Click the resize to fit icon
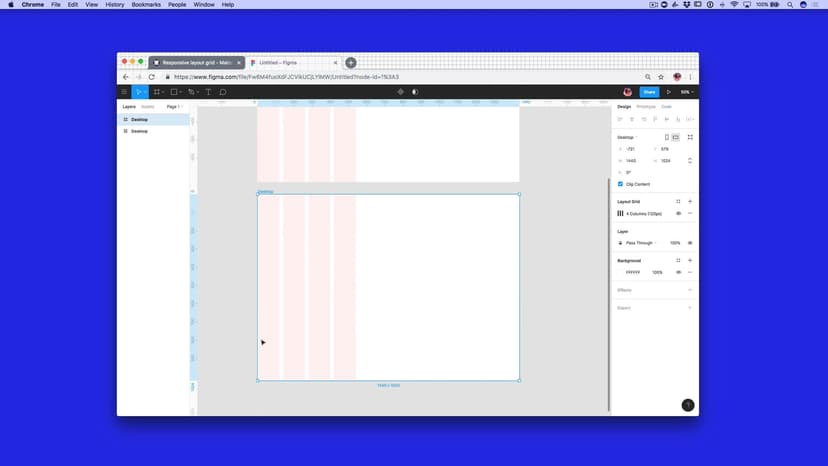The image size is (828, 466). (x=690, y=137)
